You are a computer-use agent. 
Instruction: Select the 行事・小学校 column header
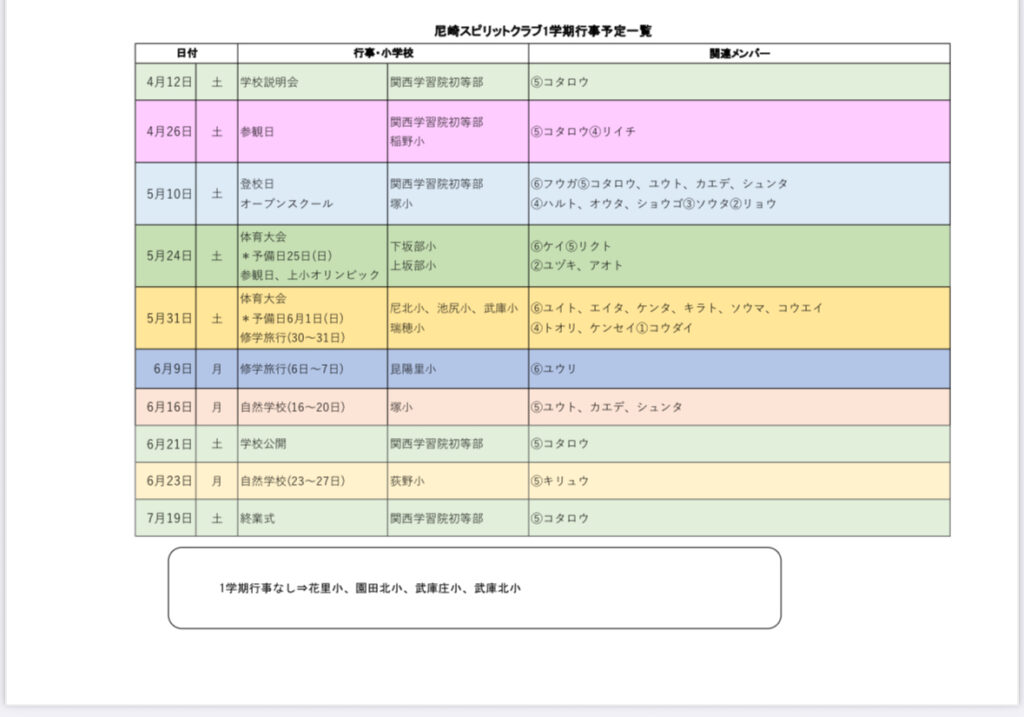pos(383,53)
